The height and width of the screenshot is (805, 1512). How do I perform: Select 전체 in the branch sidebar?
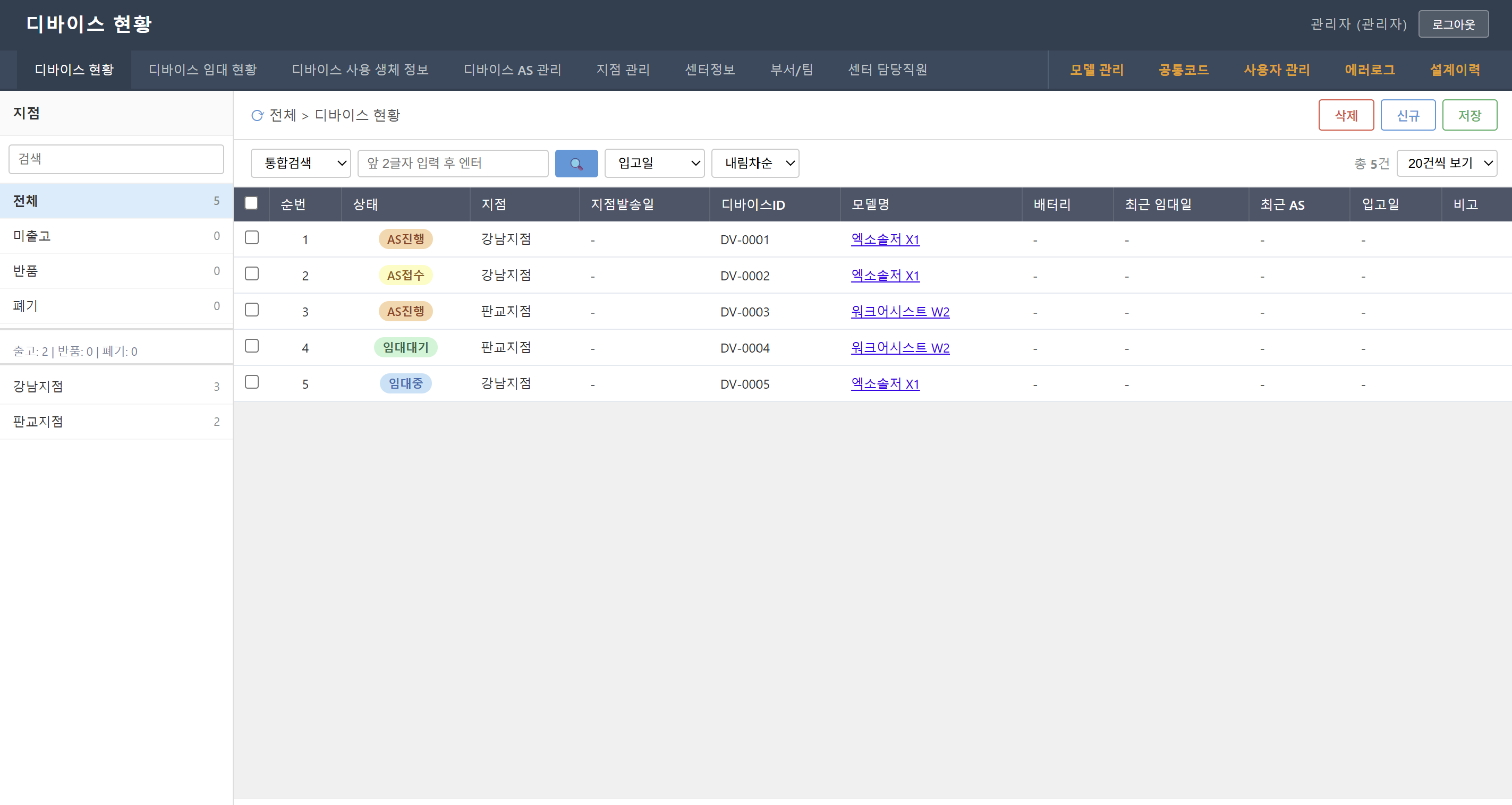pyautogui.click(x=116, y=201)
